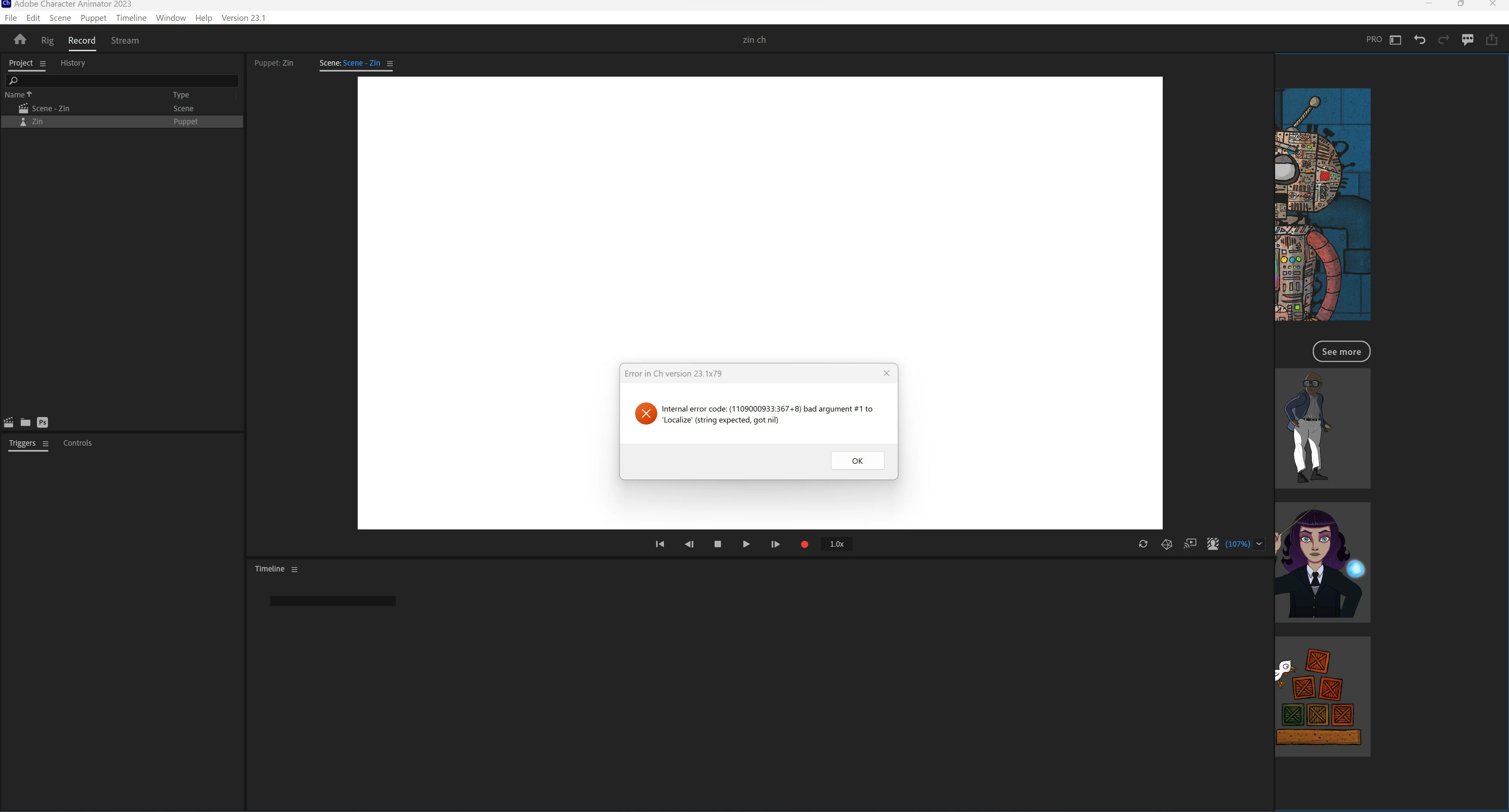Toggle the mesh wireframe display icon
Image resolution: width=1509 pixels, height=812 pixels.
pos(1166,544)
